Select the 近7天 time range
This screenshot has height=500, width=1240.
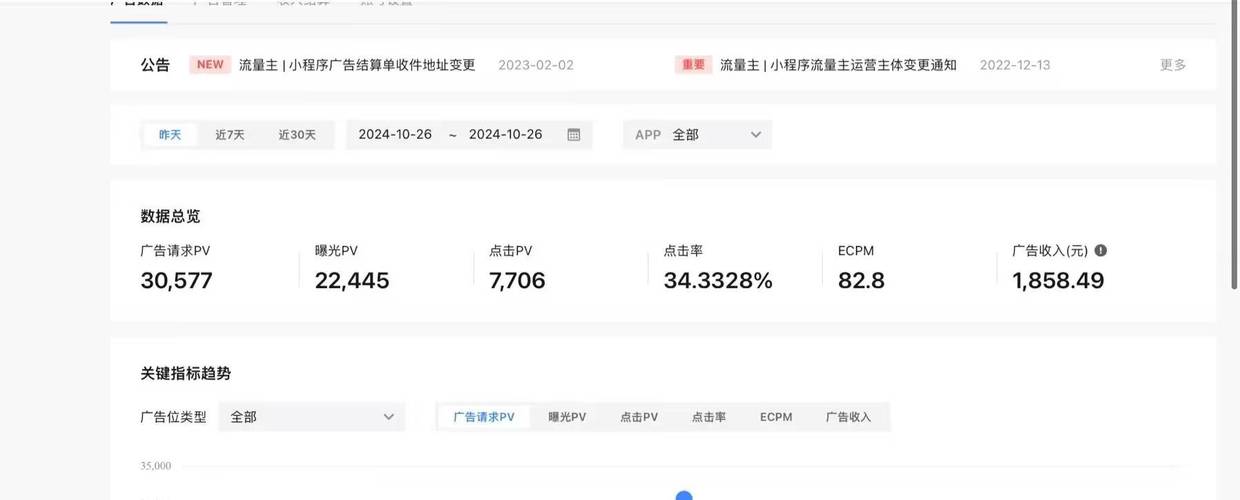point(229,135)
